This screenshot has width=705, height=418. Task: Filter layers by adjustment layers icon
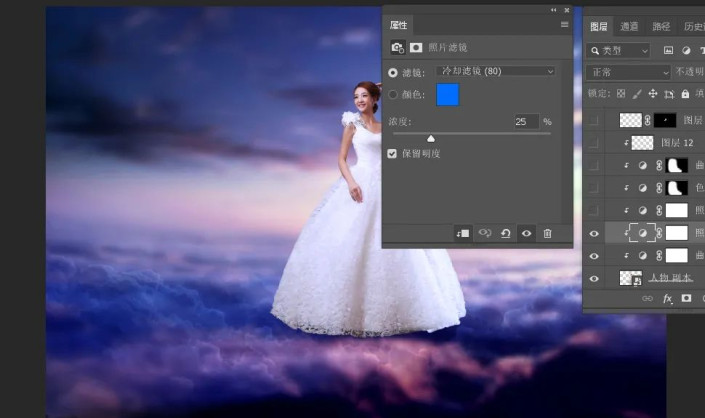(x=686, y=50)
